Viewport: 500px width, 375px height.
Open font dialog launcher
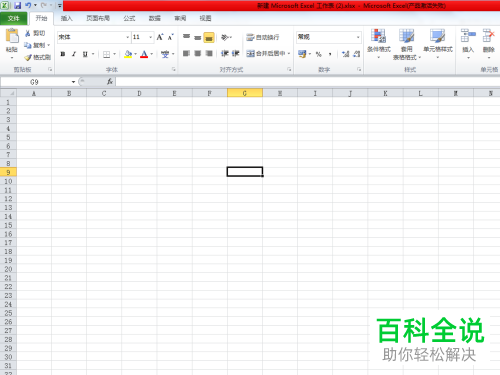(174, 69)
